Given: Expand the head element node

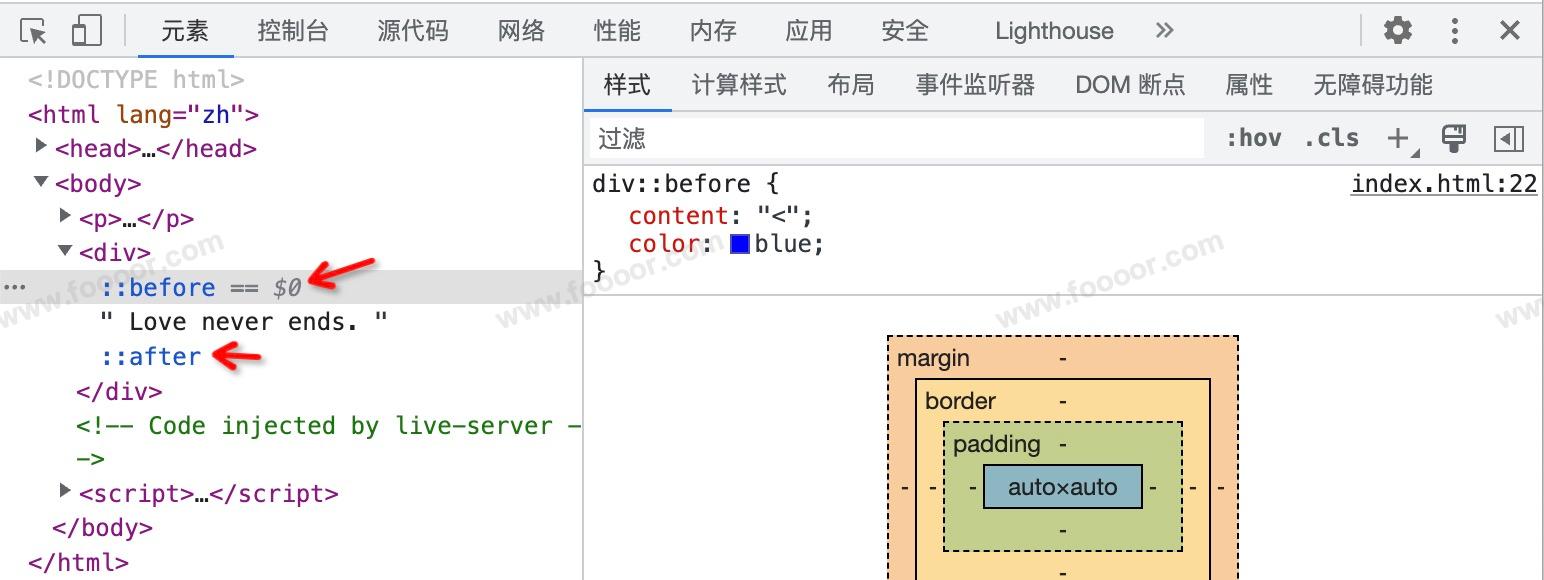Looking at the screenshot, I should 41,147.
